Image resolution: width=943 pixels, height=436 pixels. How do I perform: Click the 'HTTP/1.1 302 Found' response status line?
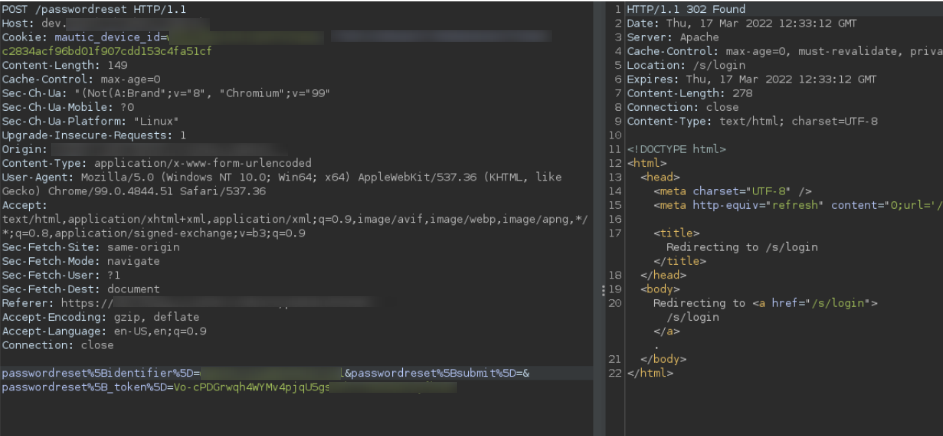coord(686,10)
